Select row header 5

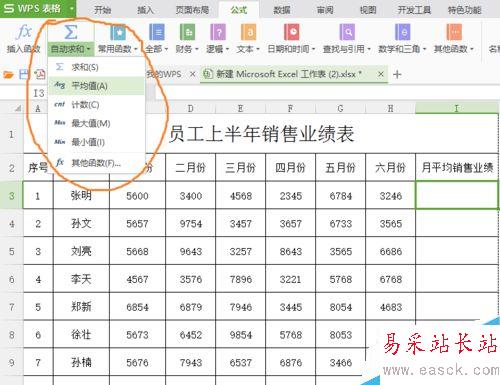(11, 251)
